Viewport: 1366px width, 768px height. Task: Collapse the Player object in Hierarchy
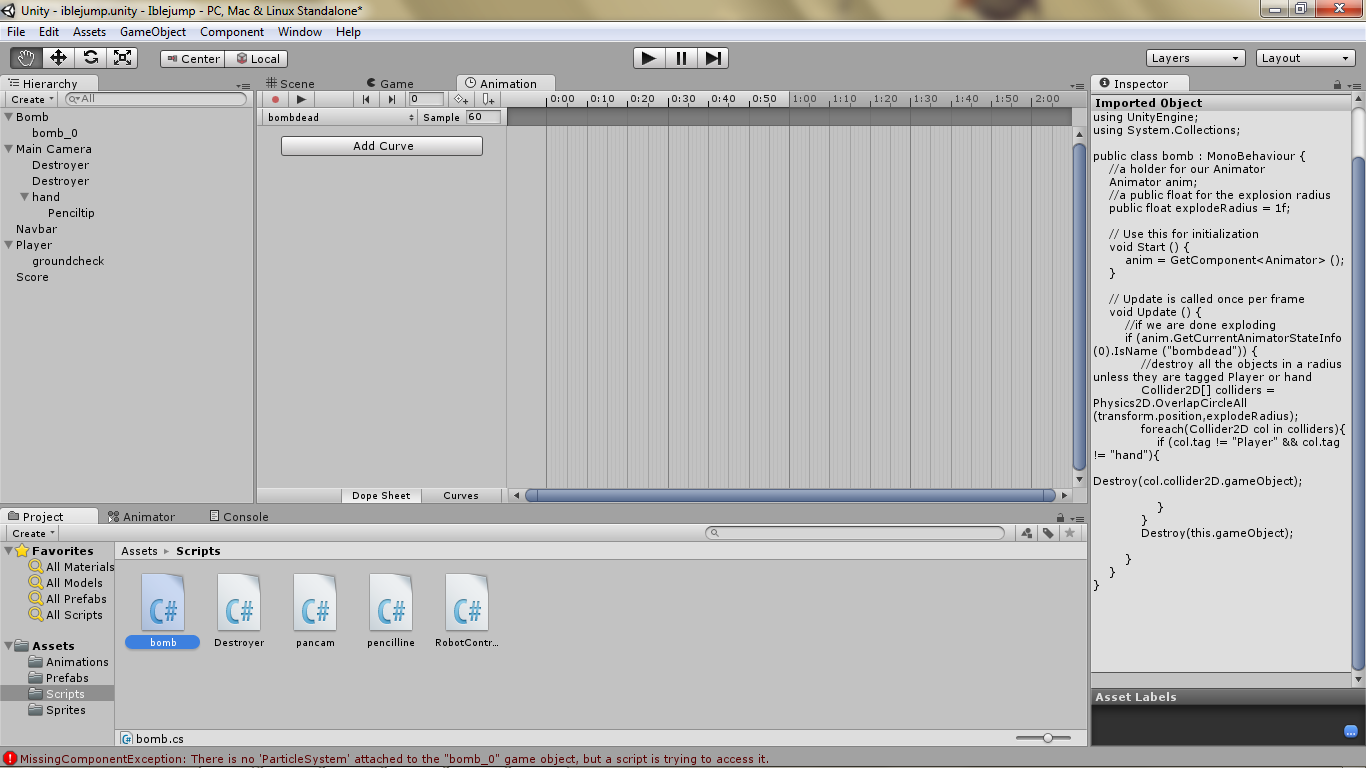(x=8, y=245)
